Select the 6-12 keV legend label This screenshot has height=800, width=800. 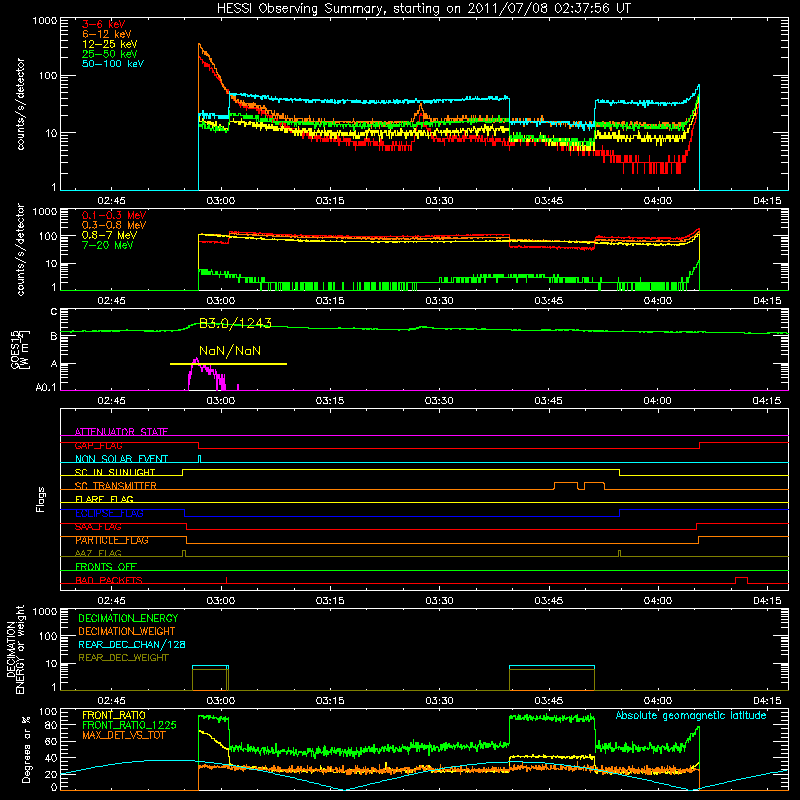pos(107,34)
